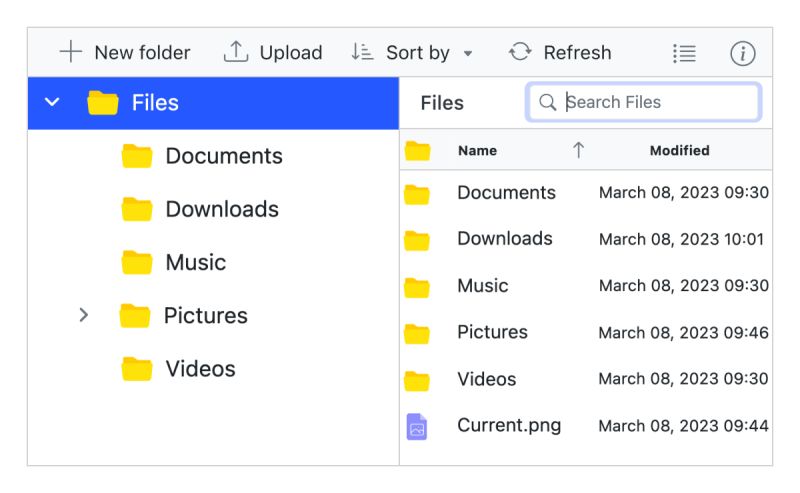
Task: Click the folder icon in header row
Action: pos(417,151)
